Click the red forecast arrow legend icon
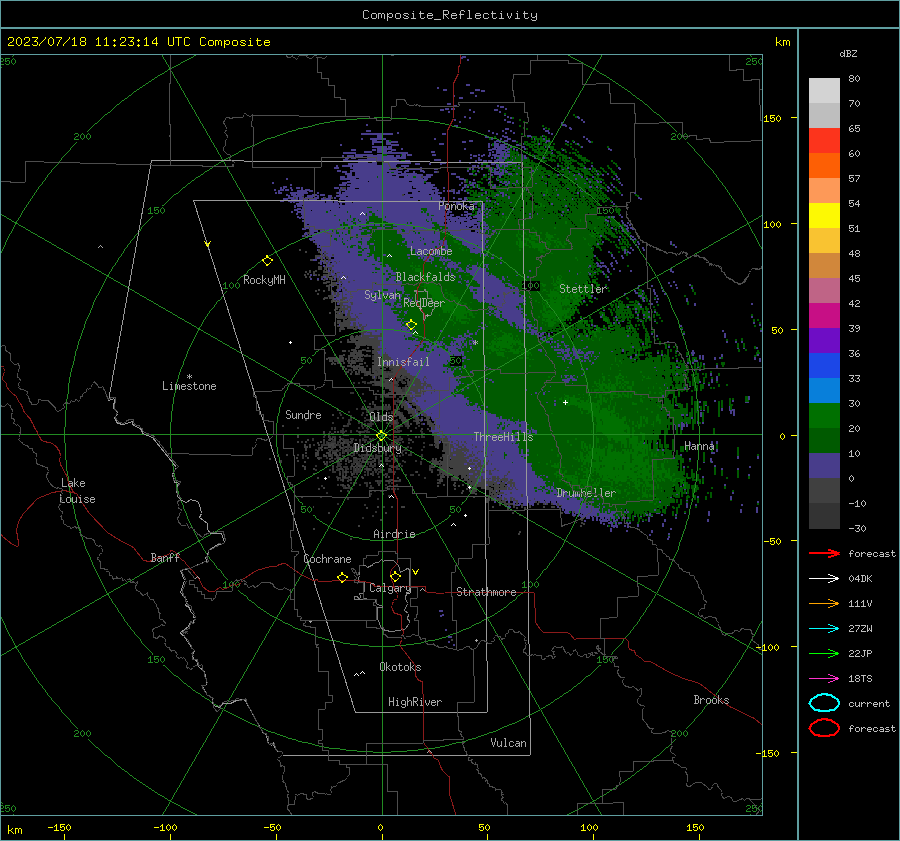 coord(824,553)
